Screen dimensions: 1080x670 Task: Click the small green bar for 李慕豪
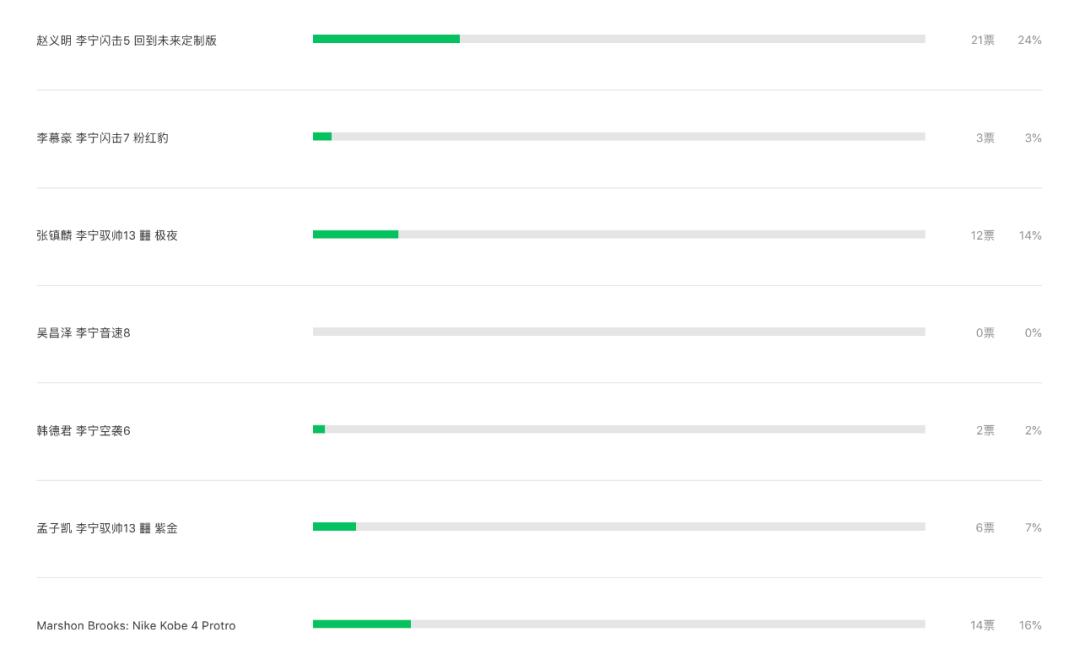click(x=322, y=136)
